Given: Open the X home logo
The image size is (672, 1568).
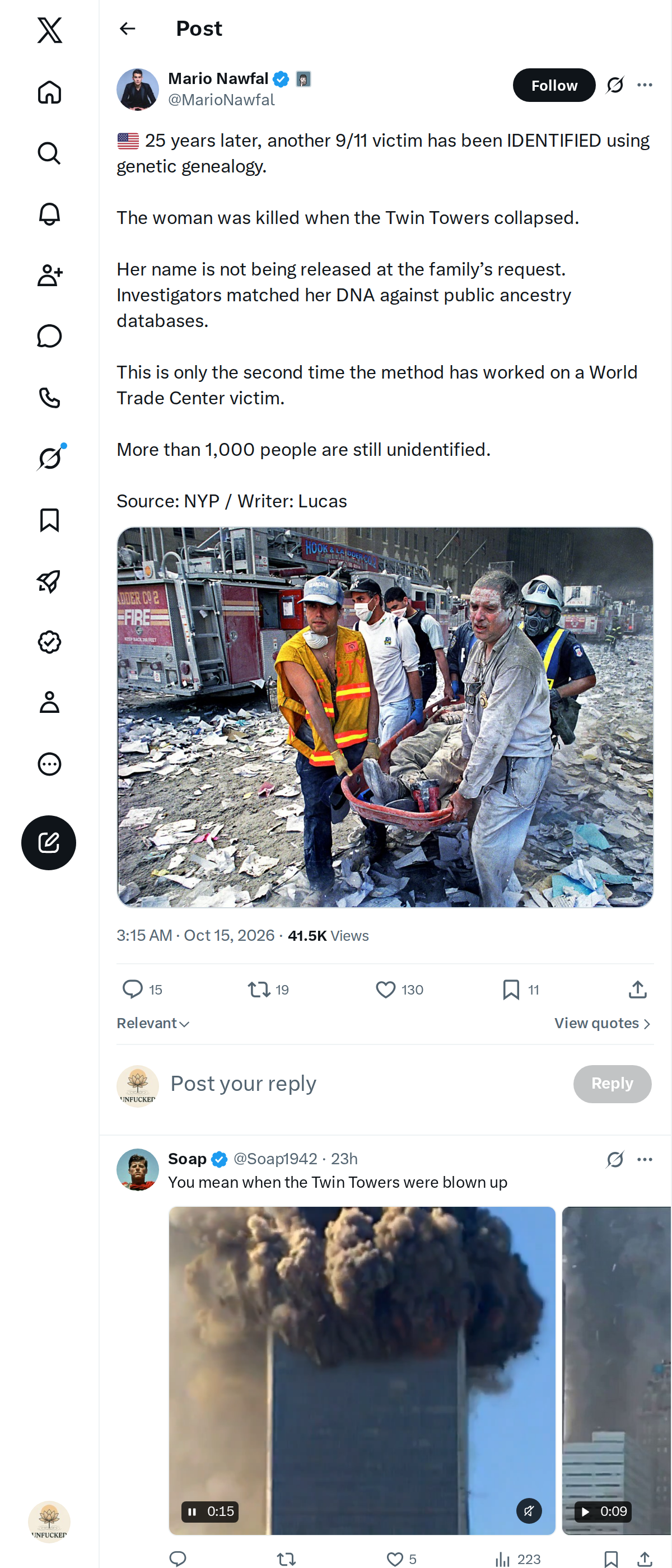Looking at the screenshot, I should click(x=49, y=30).
